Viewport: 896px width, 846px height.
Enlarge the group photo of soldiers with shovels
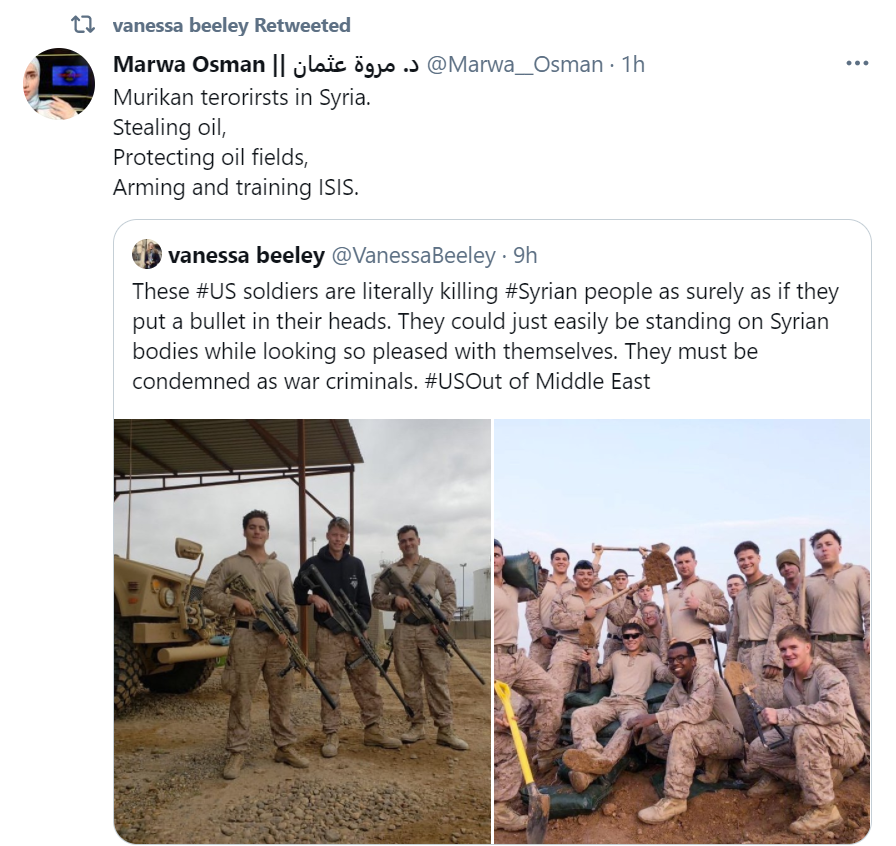point(682,631)
